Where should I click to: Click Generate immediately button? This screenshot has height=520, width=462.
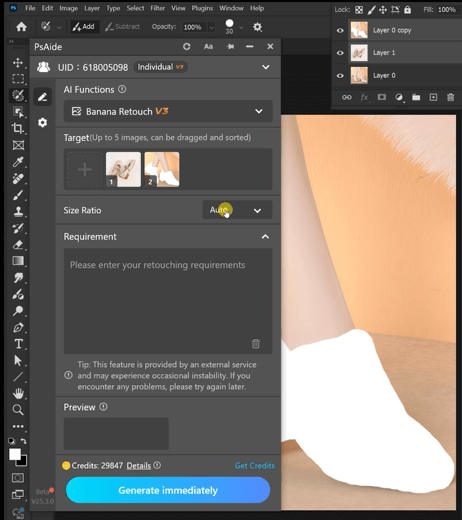(168, 490)
